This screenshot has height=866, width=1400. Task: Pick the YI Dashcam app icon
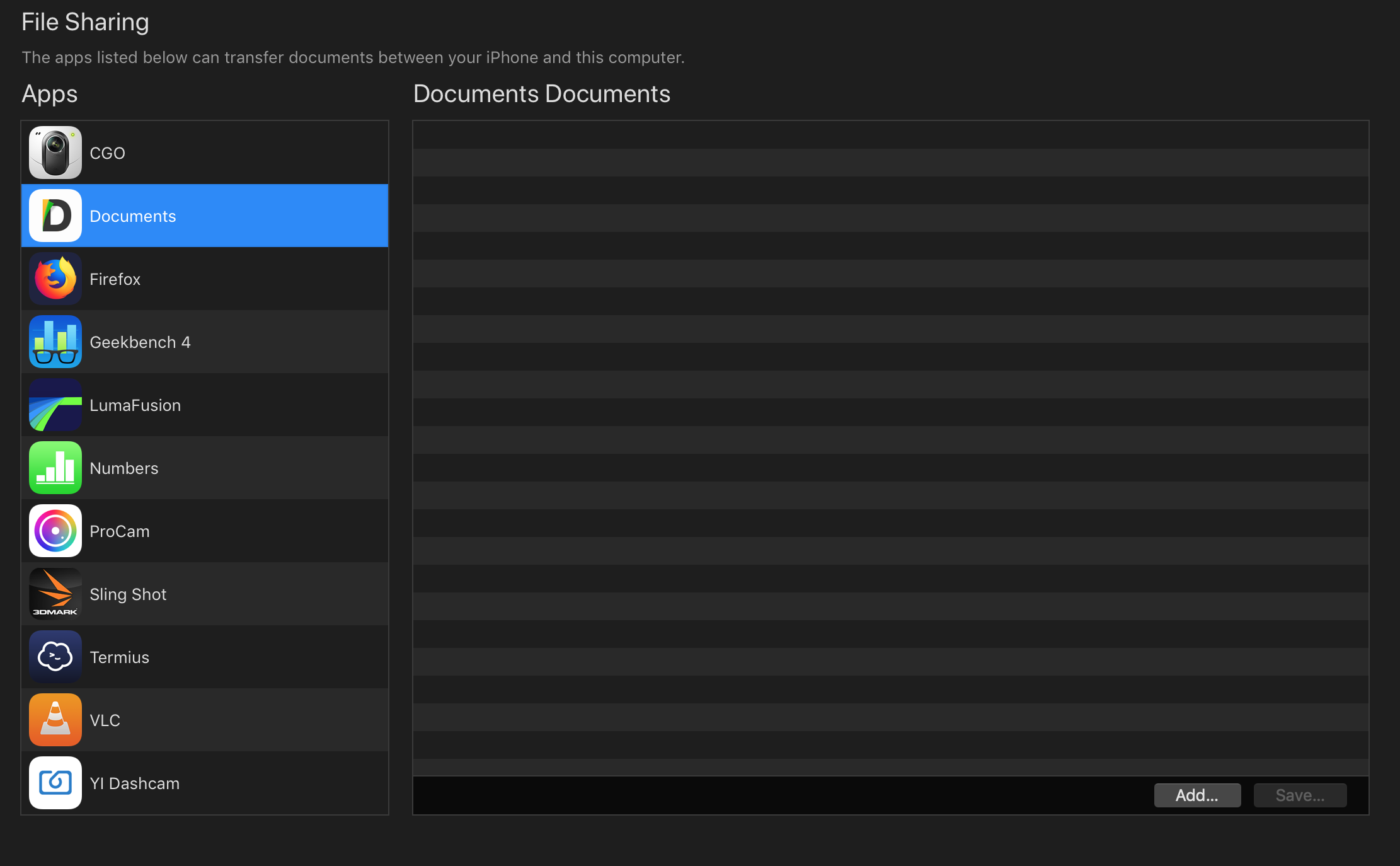(x=55, y=783)
